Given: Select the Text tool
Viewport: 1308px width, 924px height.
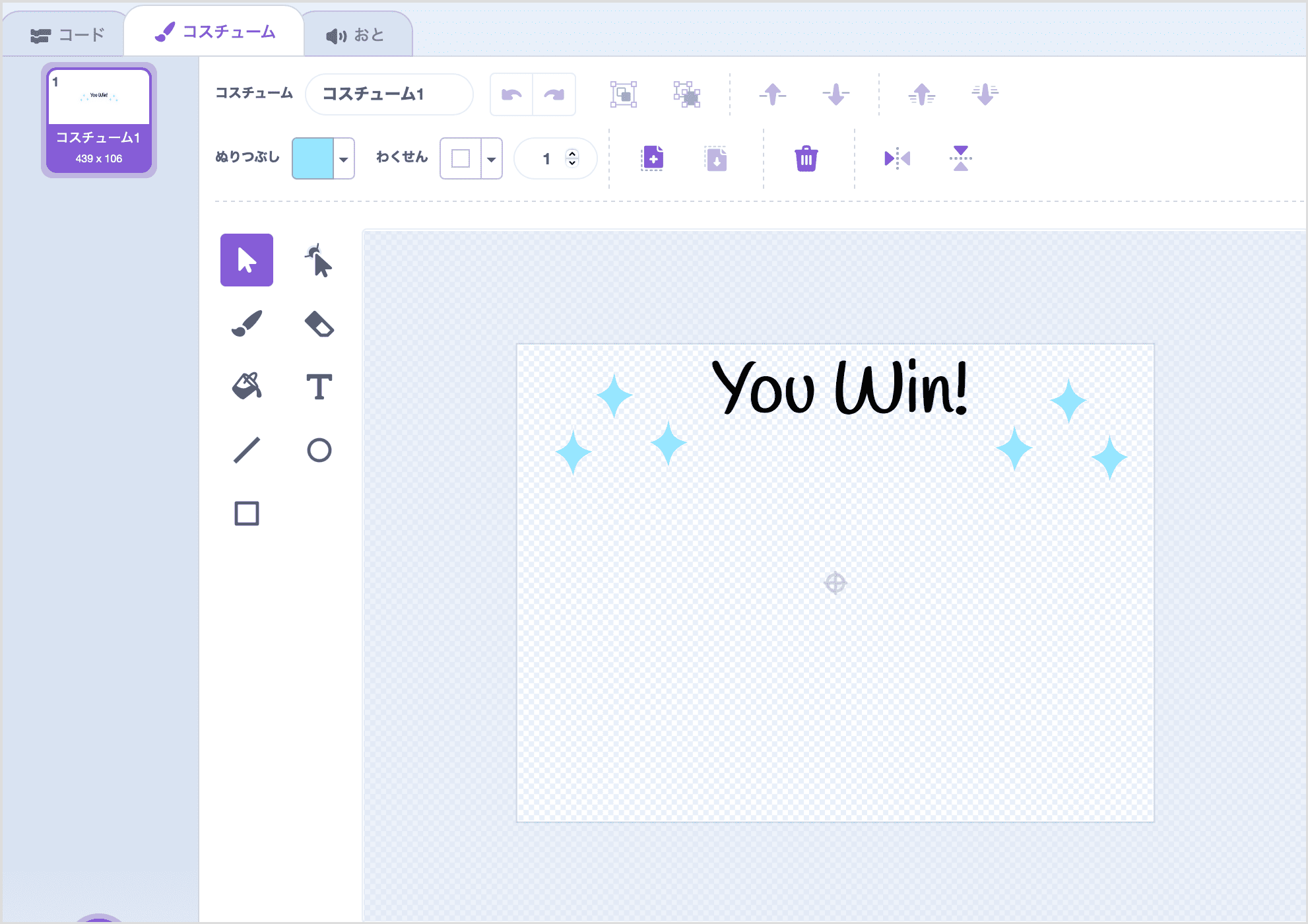Looking at the screenshot, I should [319, 386].
